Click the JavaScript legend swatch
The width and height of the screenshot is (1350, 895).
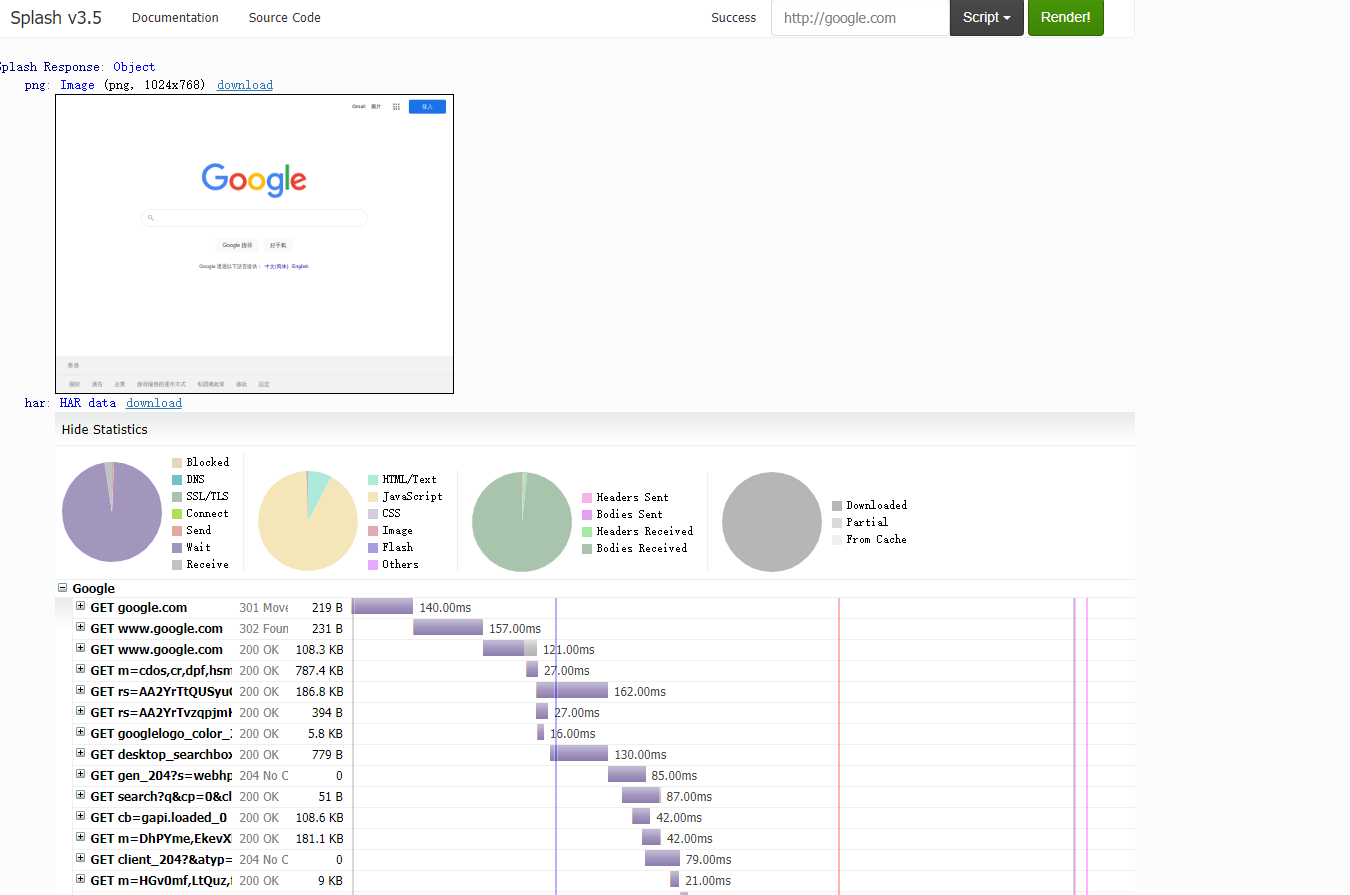click(x=373, y=497)
